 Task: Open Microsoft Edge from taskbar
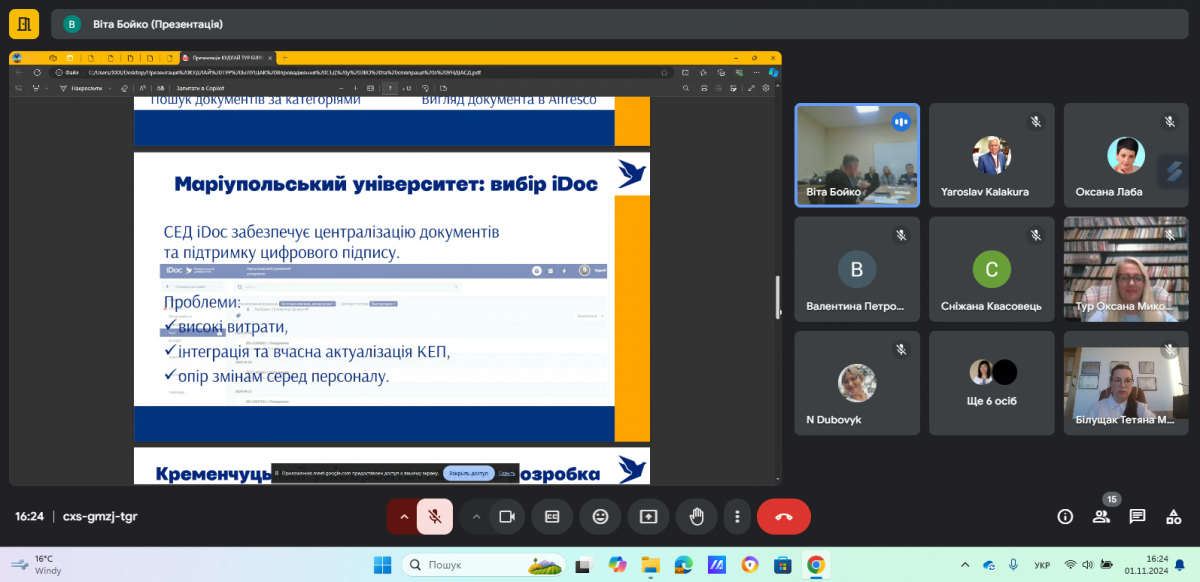click(684, 565)
